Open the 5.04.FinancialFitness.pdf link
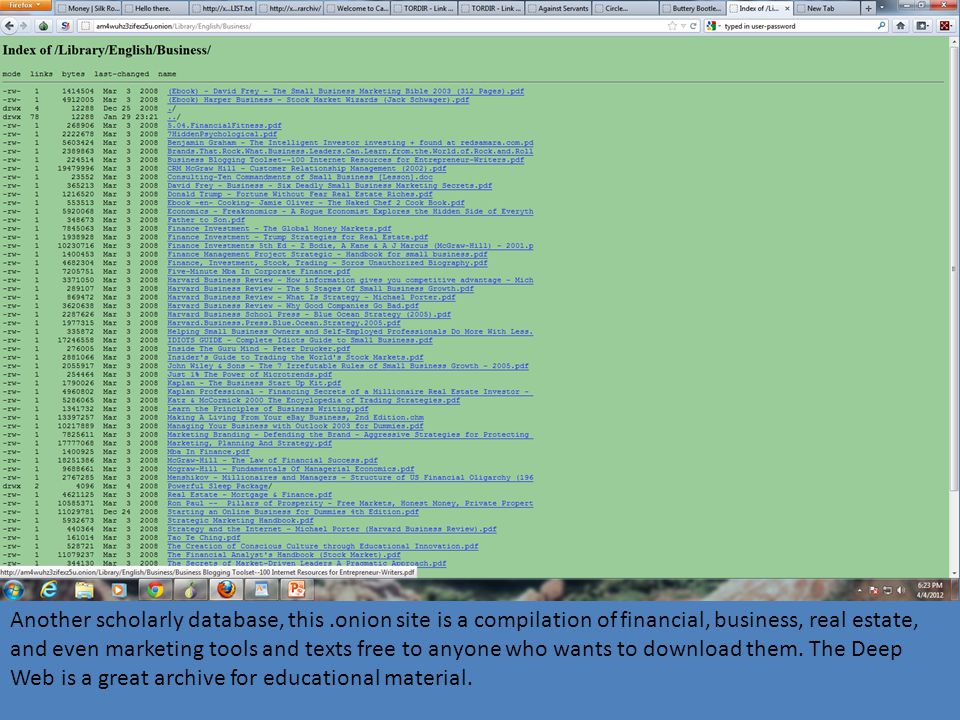 pyautogui.click(x=225, y=126)
